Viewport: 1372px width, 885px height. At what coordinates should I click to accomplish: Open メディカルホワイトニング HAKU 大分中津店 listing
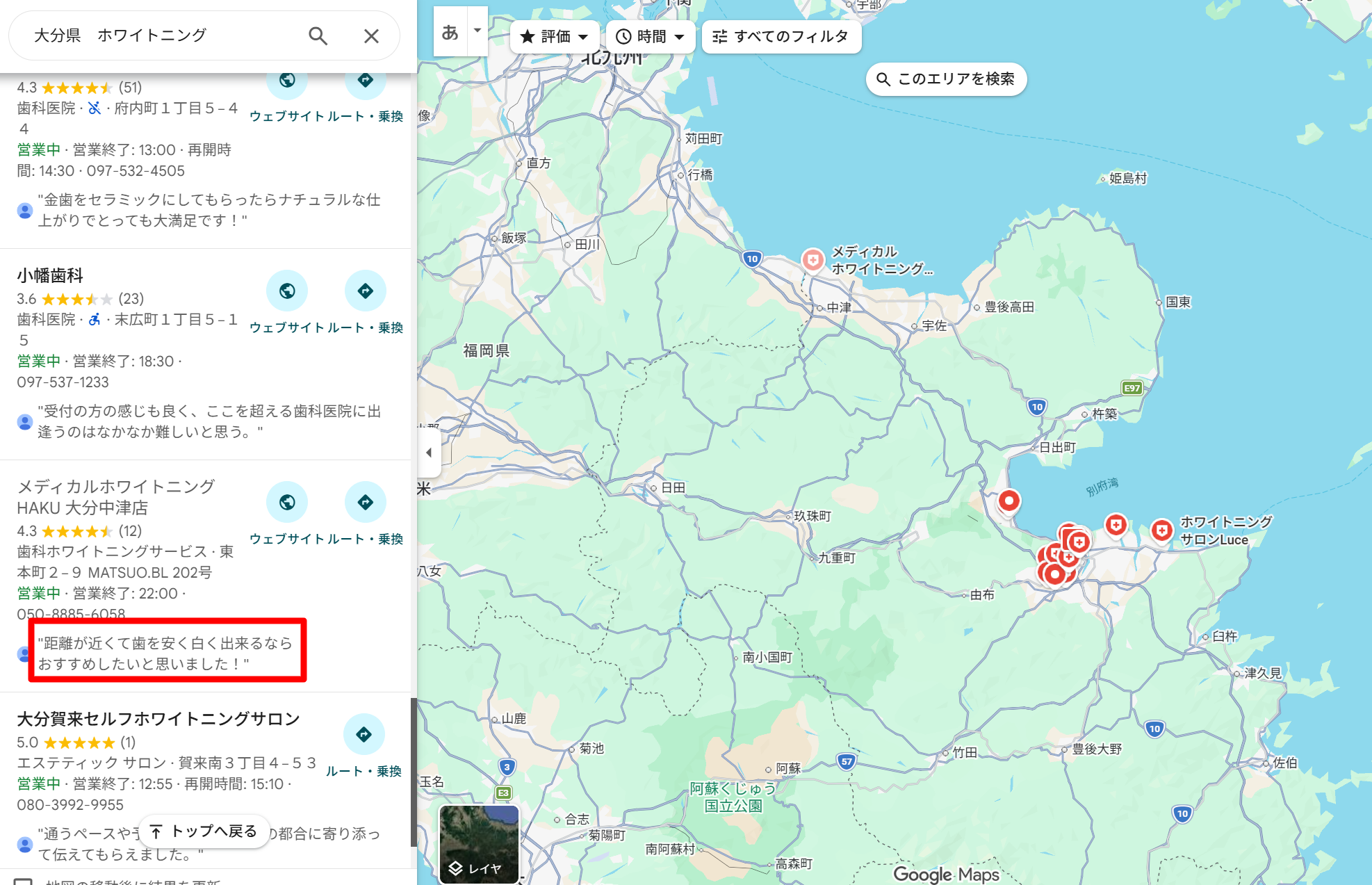116,497
